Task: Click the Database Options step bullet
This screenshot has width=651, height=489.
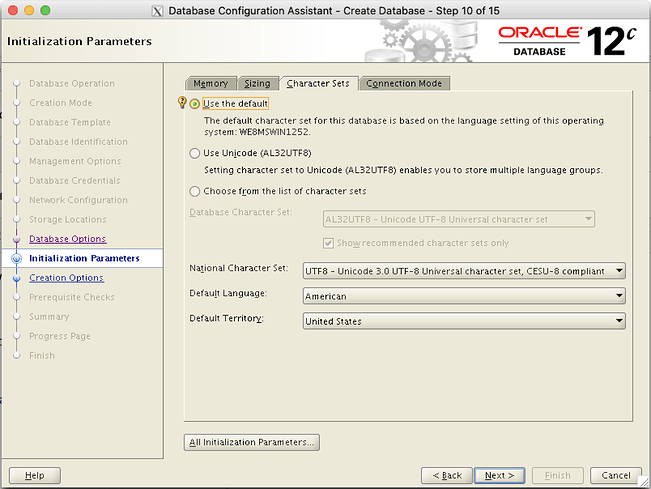Action: (x=17, y=239)
